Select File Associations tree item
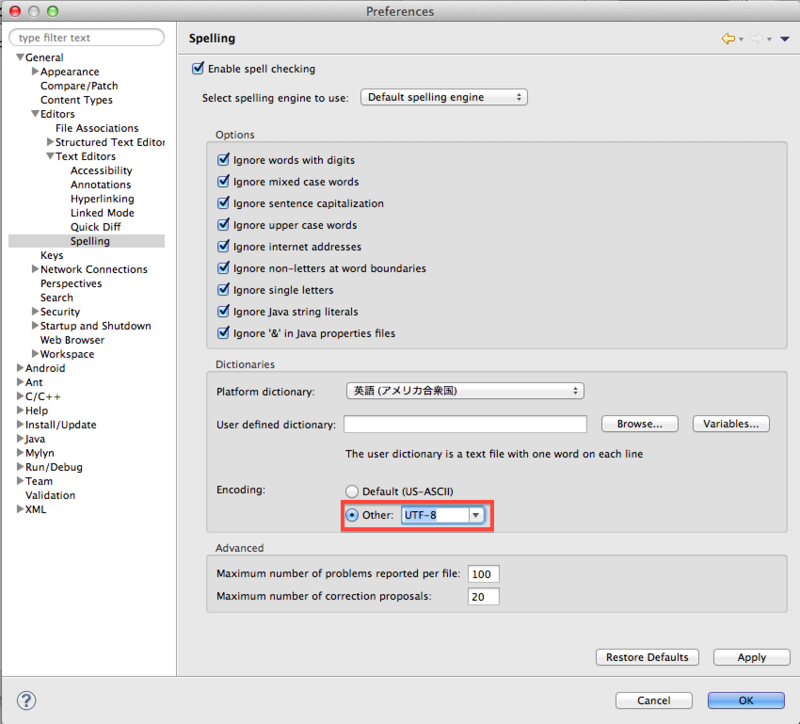This screenshot has height=724, width=800. (97, 128)
